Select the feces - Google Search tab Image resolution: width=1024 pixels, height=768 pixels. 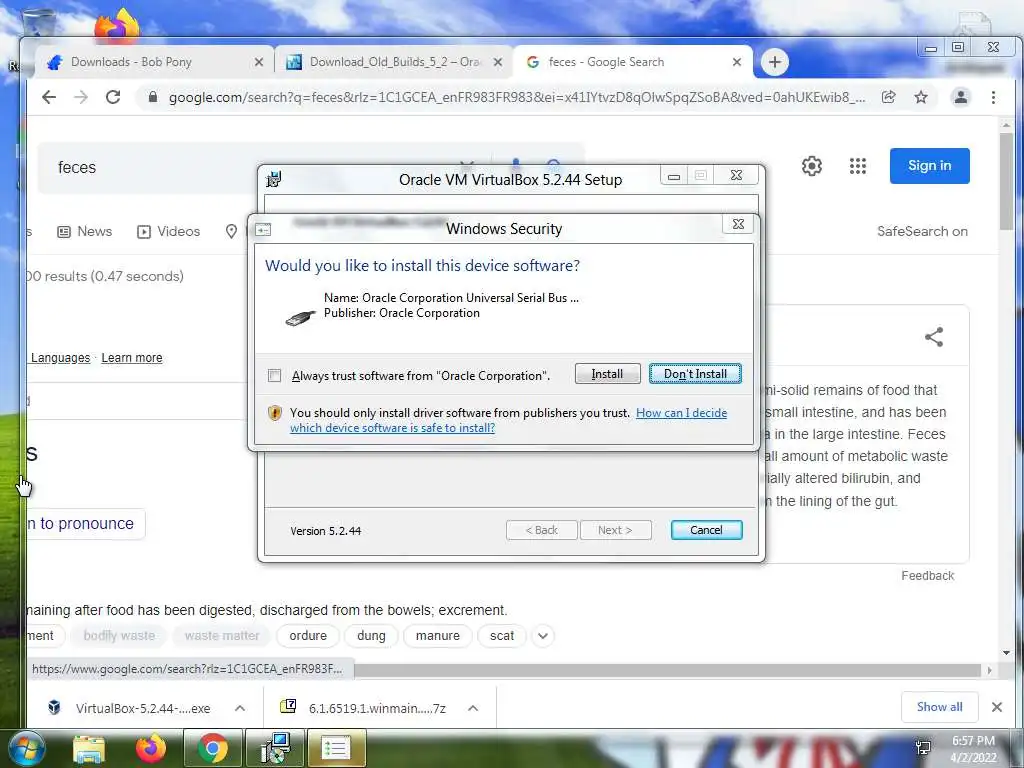633,62
